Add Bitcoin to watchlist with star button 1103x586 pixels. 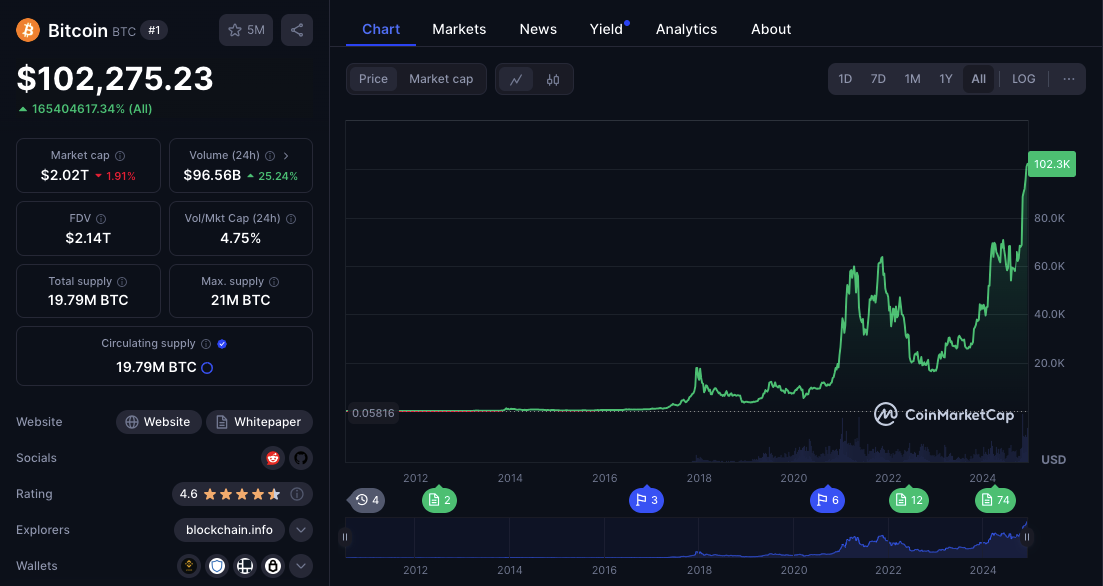[246, 30]
